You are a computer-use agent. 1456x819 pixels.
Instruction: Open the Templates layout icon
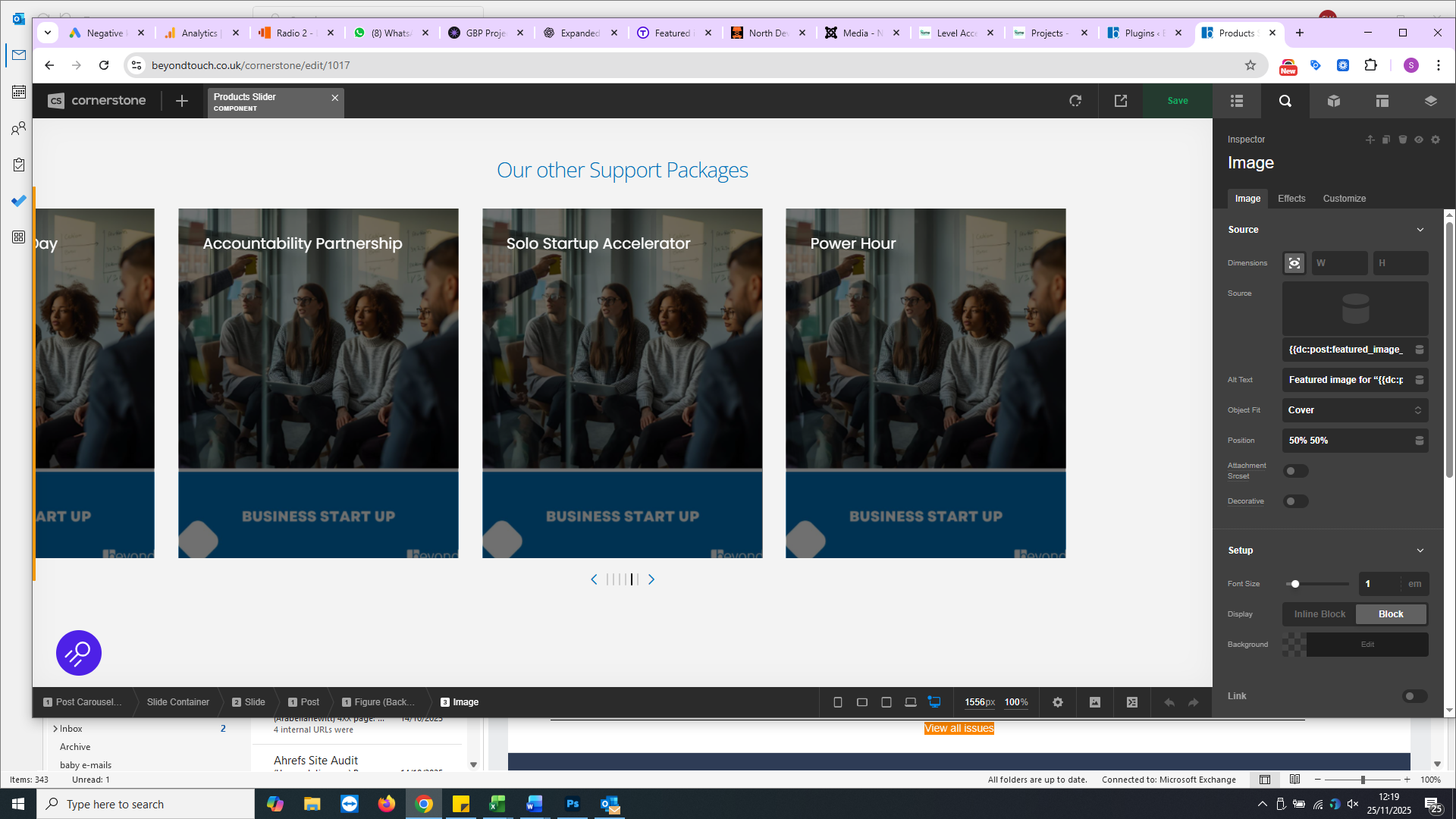coord(1382,101)
